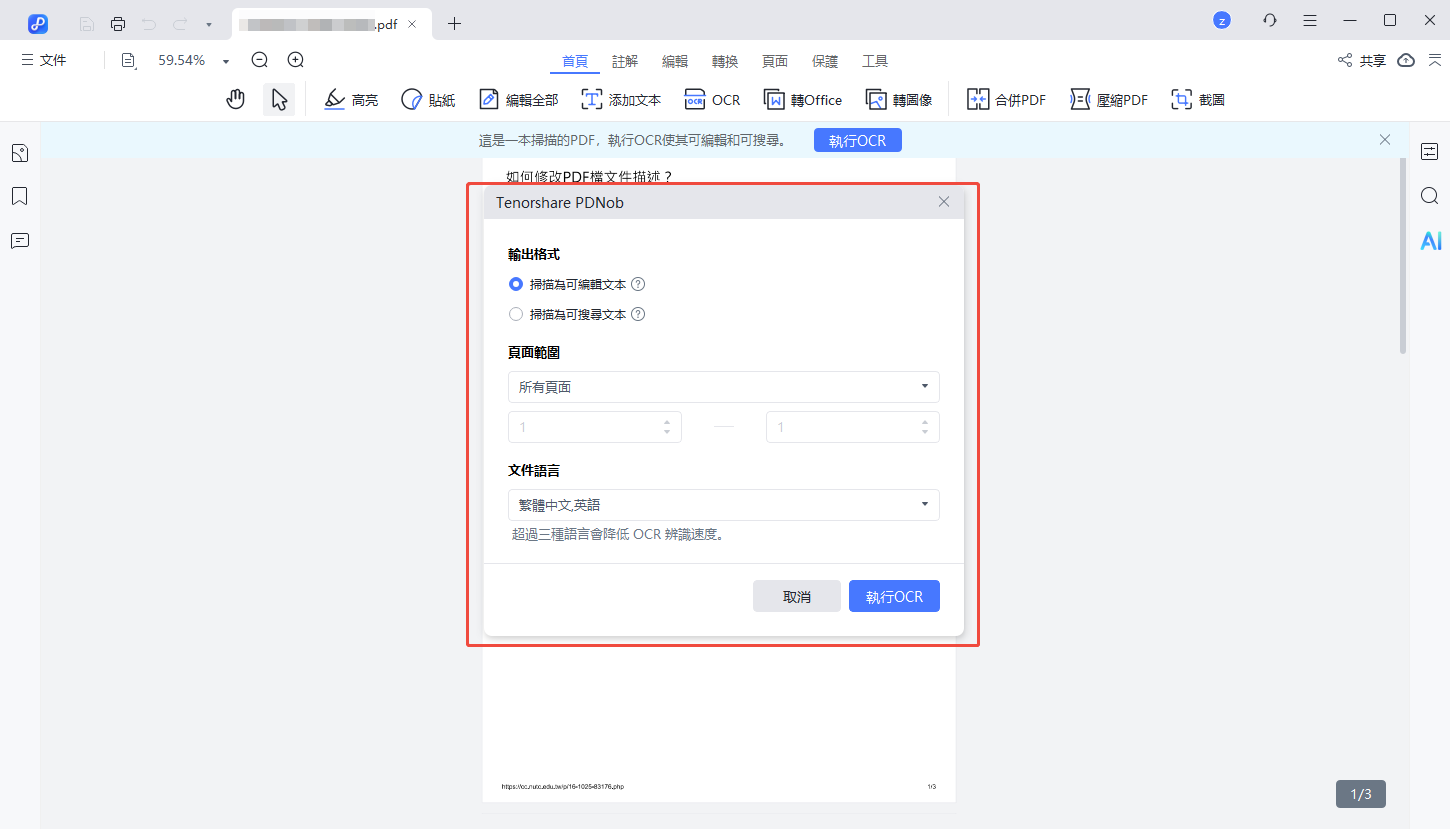Click the 截圖 screenshot tool
This screenshot has width=1450, height=829.
coord(1198,99)
